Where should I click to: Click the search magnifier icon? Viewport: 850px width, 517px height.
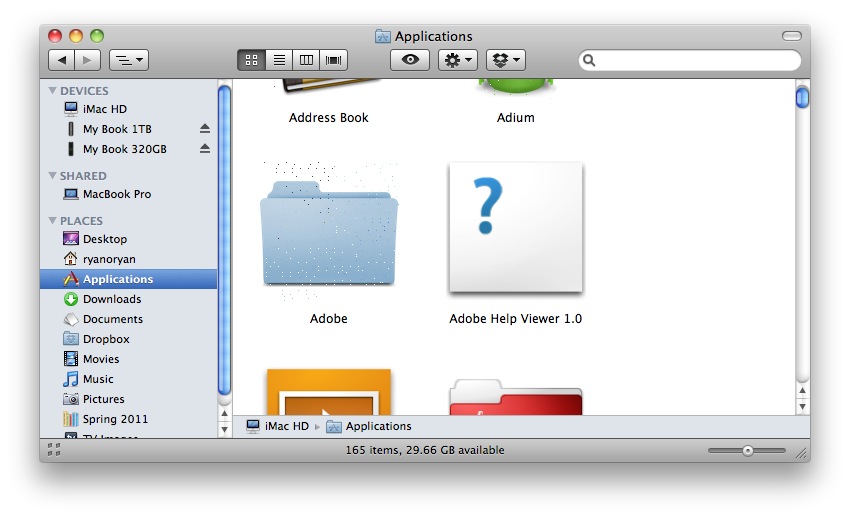point(589,60)
